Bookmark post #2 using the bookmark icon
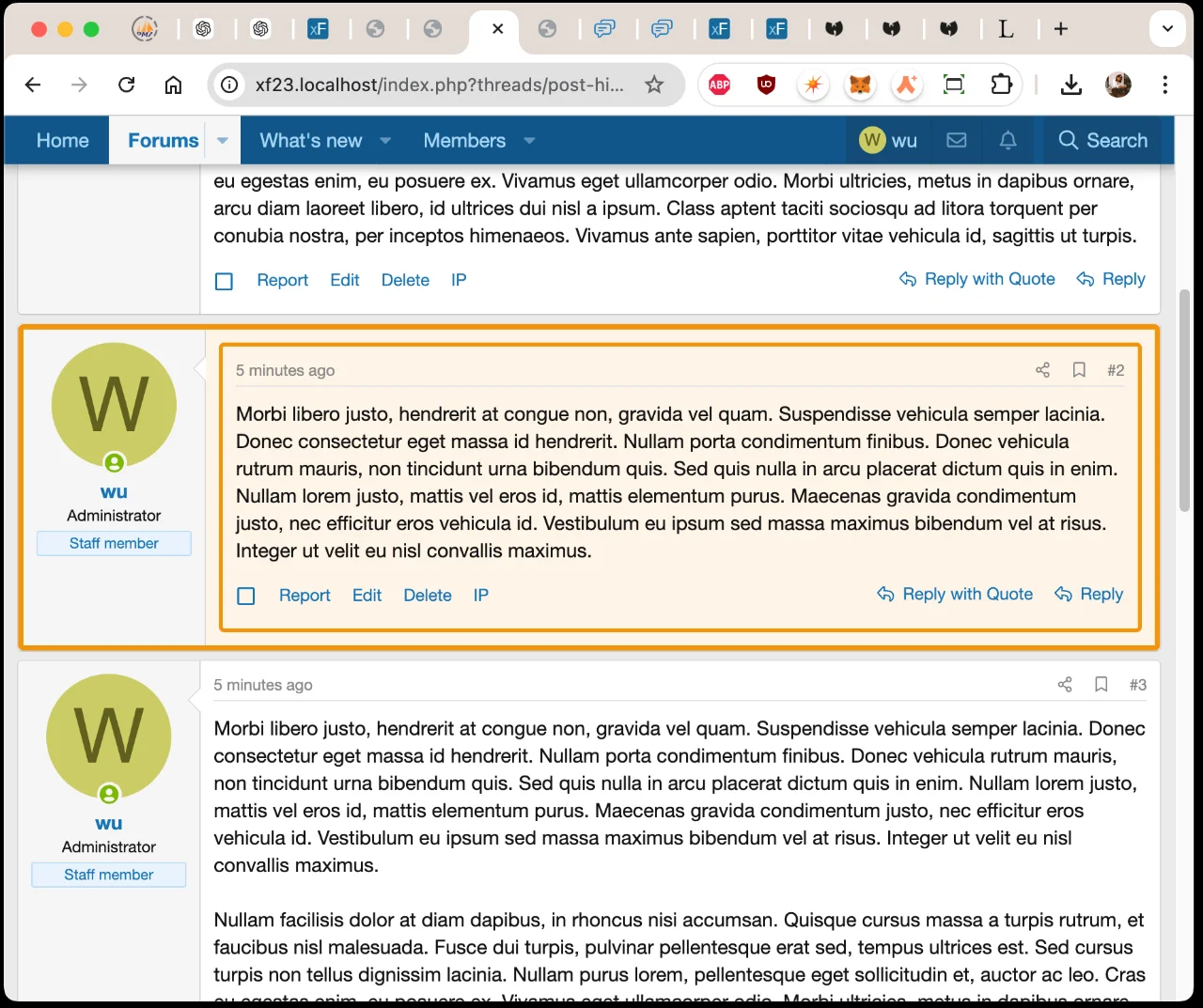The width and height of the screenshot is (1203, 1008). coord(1079,370)
